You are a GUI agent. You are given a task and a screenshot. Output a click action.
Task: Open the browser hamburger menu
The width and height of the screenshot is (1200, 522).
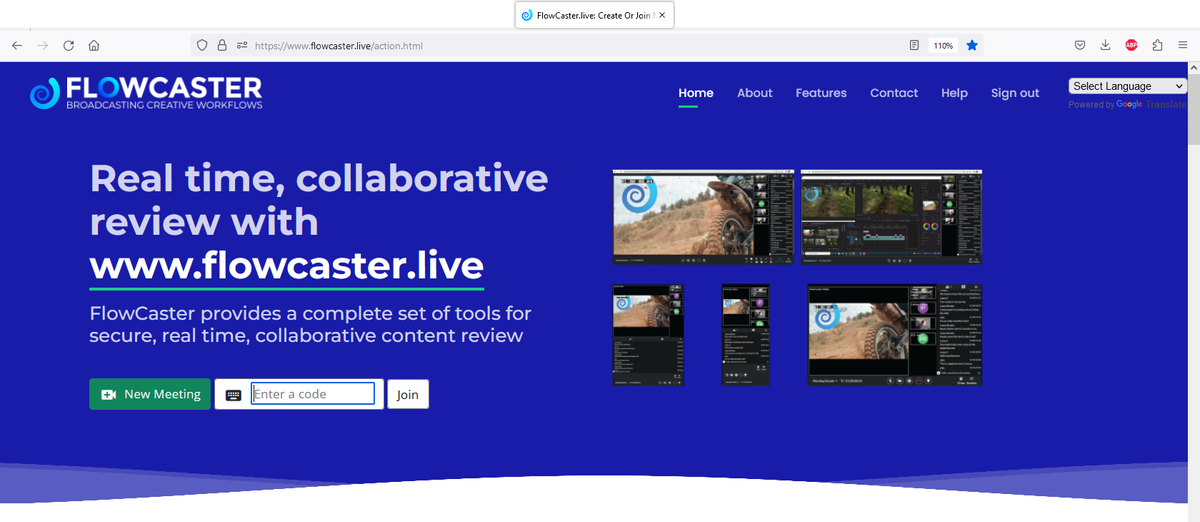(x=1182, y=45)
